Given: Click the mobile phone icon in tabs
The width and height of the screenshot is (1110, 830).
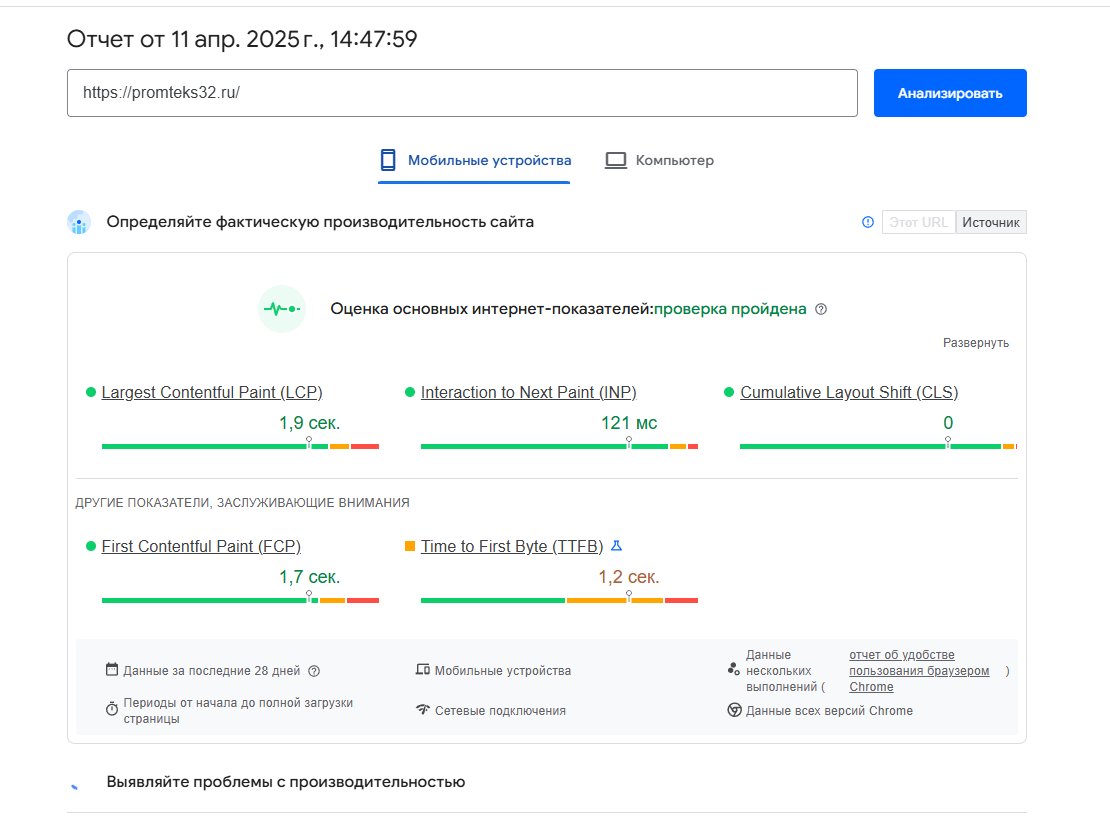Looking at the screenshot, I should (x=388, y=160).
